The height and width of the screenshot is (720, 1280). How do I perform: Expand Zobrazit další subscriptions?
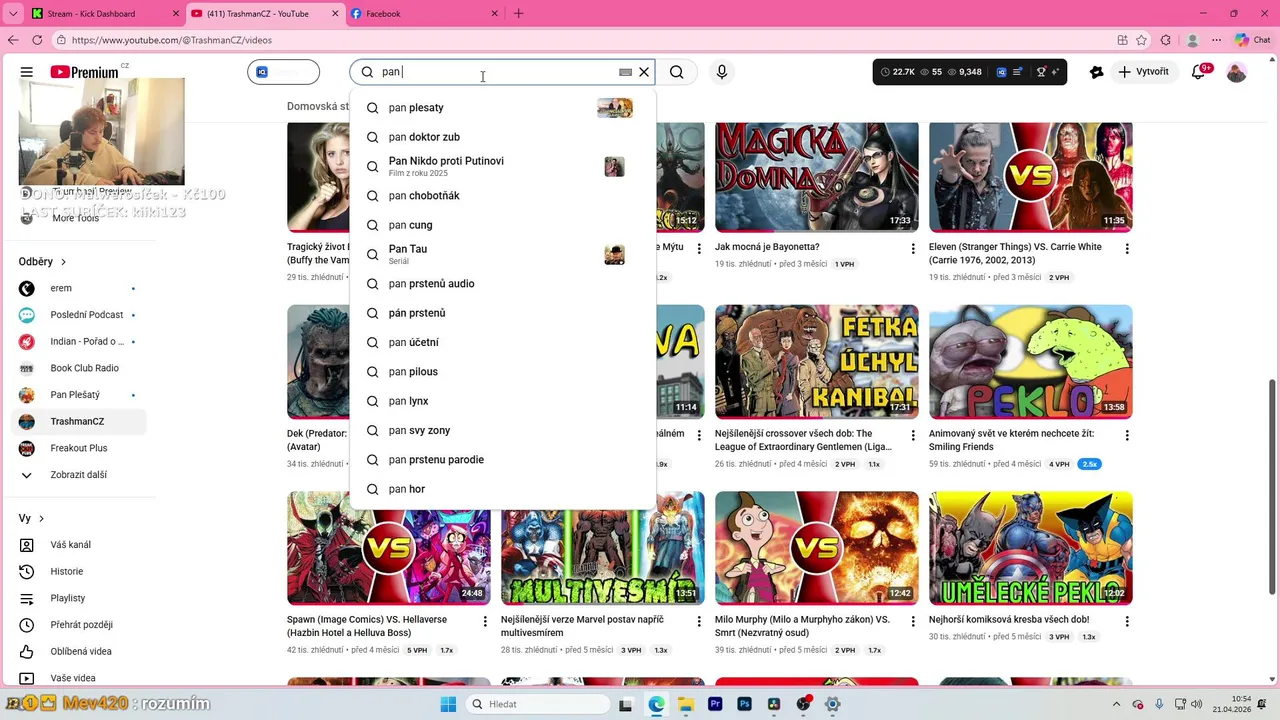click(x=78, y=475)
